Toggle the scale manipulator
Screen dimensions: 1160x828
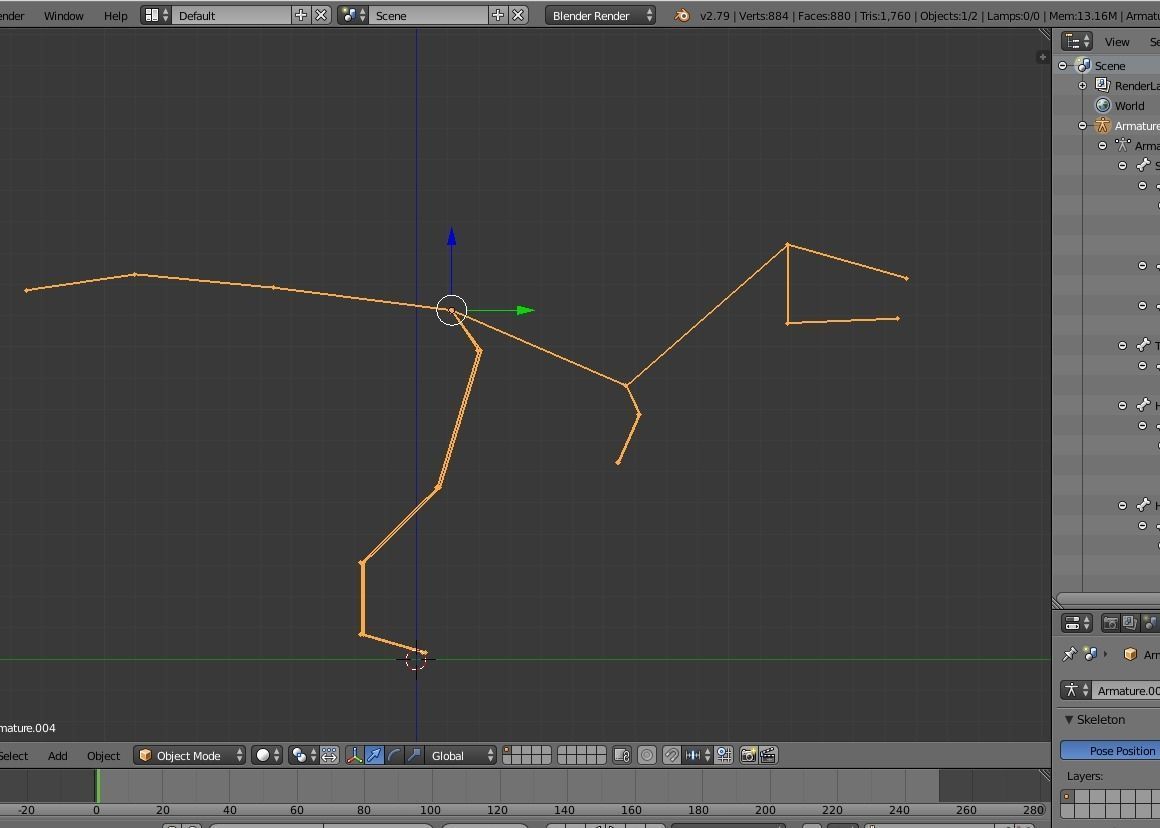pos(414,755)
